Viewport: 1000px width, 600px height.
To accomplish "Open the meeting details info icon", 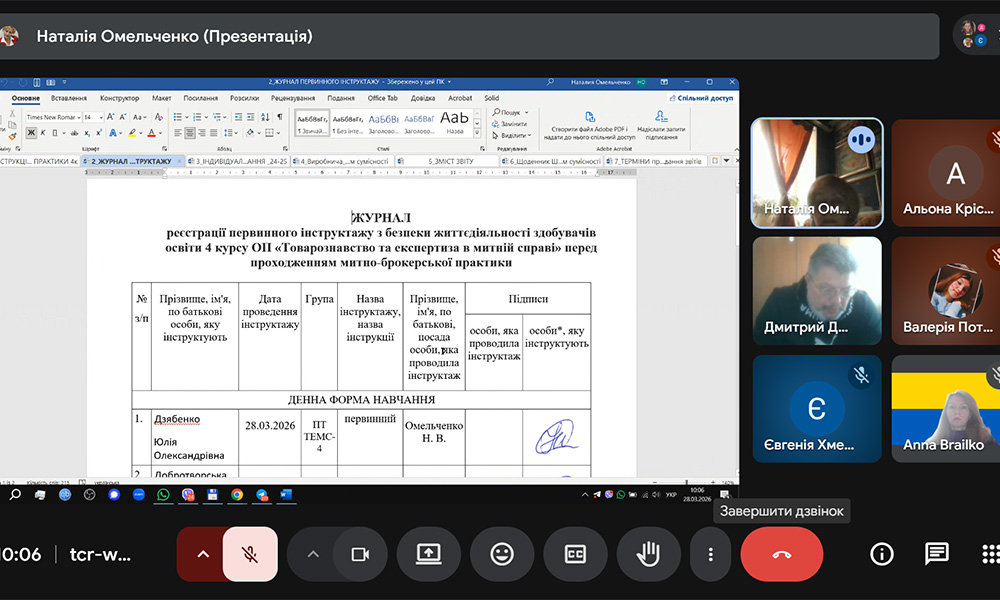I will [x=881, y=554].
